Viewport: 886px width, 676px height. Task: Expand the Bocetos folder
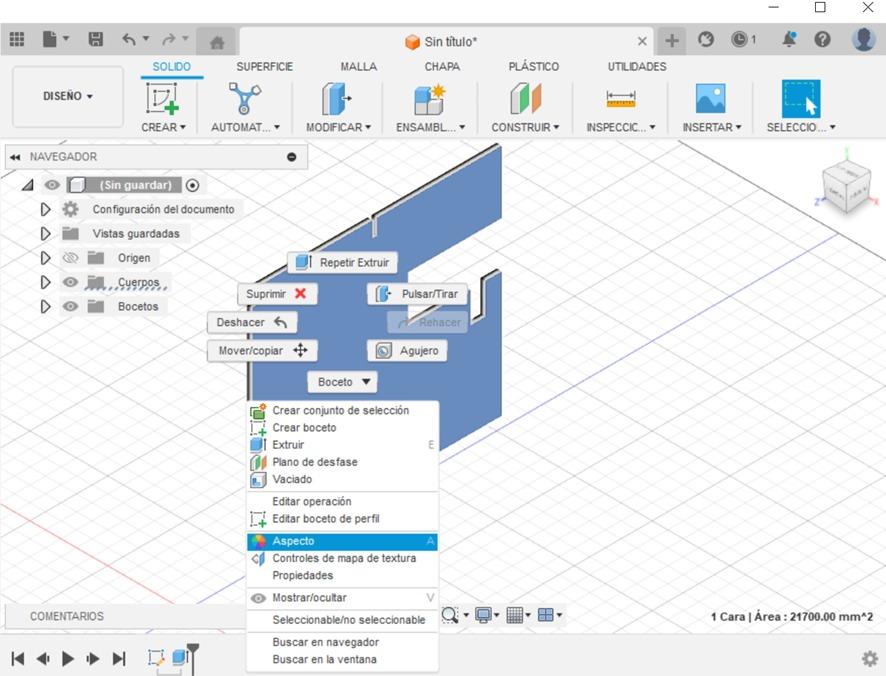(x=45, y=306)
